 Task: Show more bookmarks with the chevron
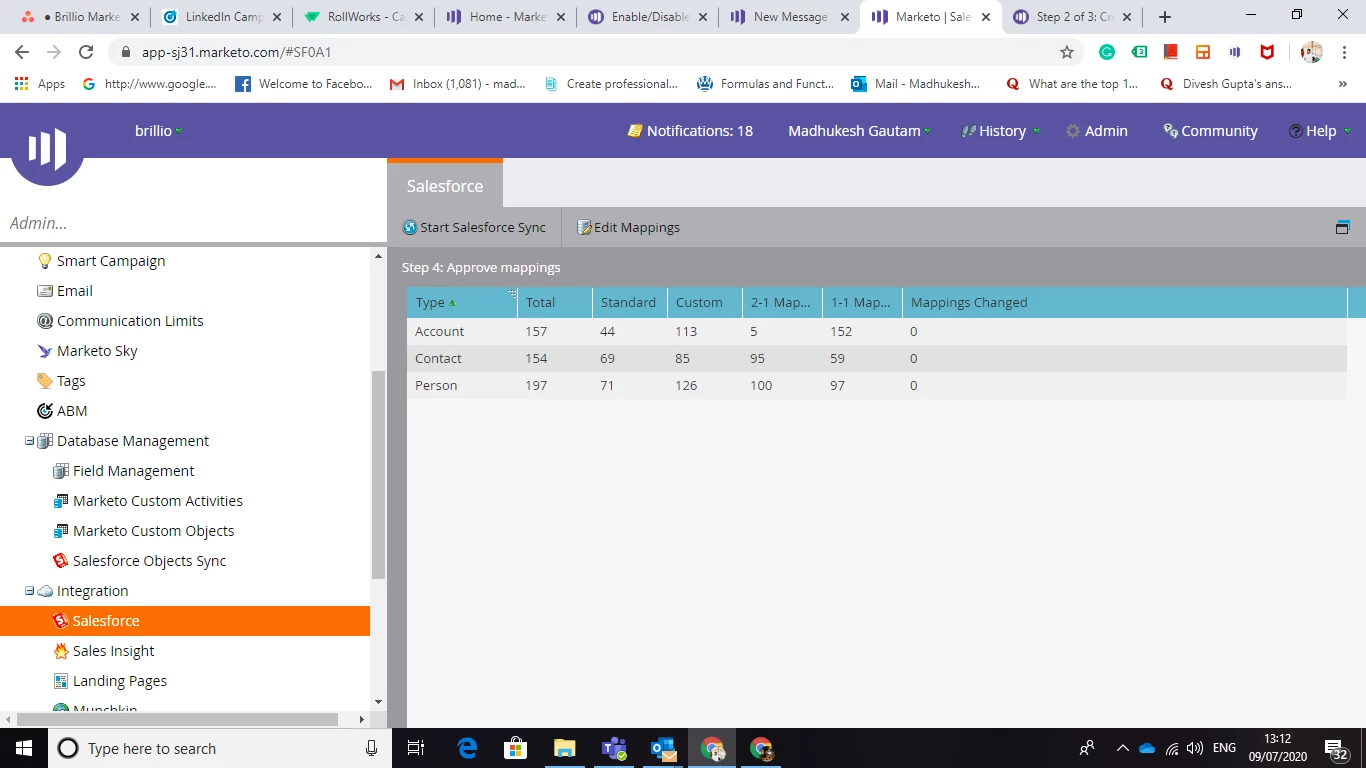click(1342, 84)
